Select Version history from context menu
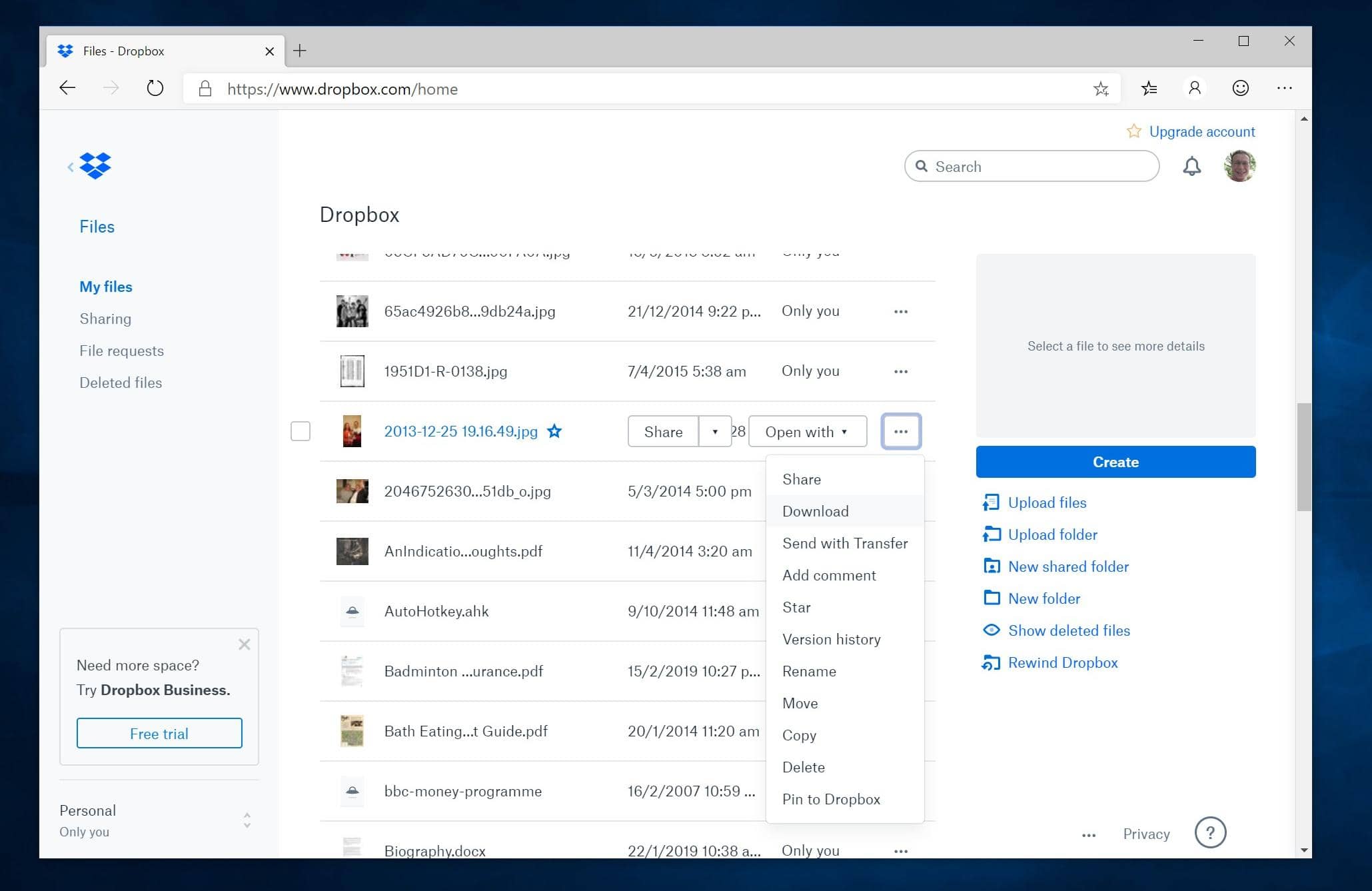1372x891 pixels. coord(831,639)
